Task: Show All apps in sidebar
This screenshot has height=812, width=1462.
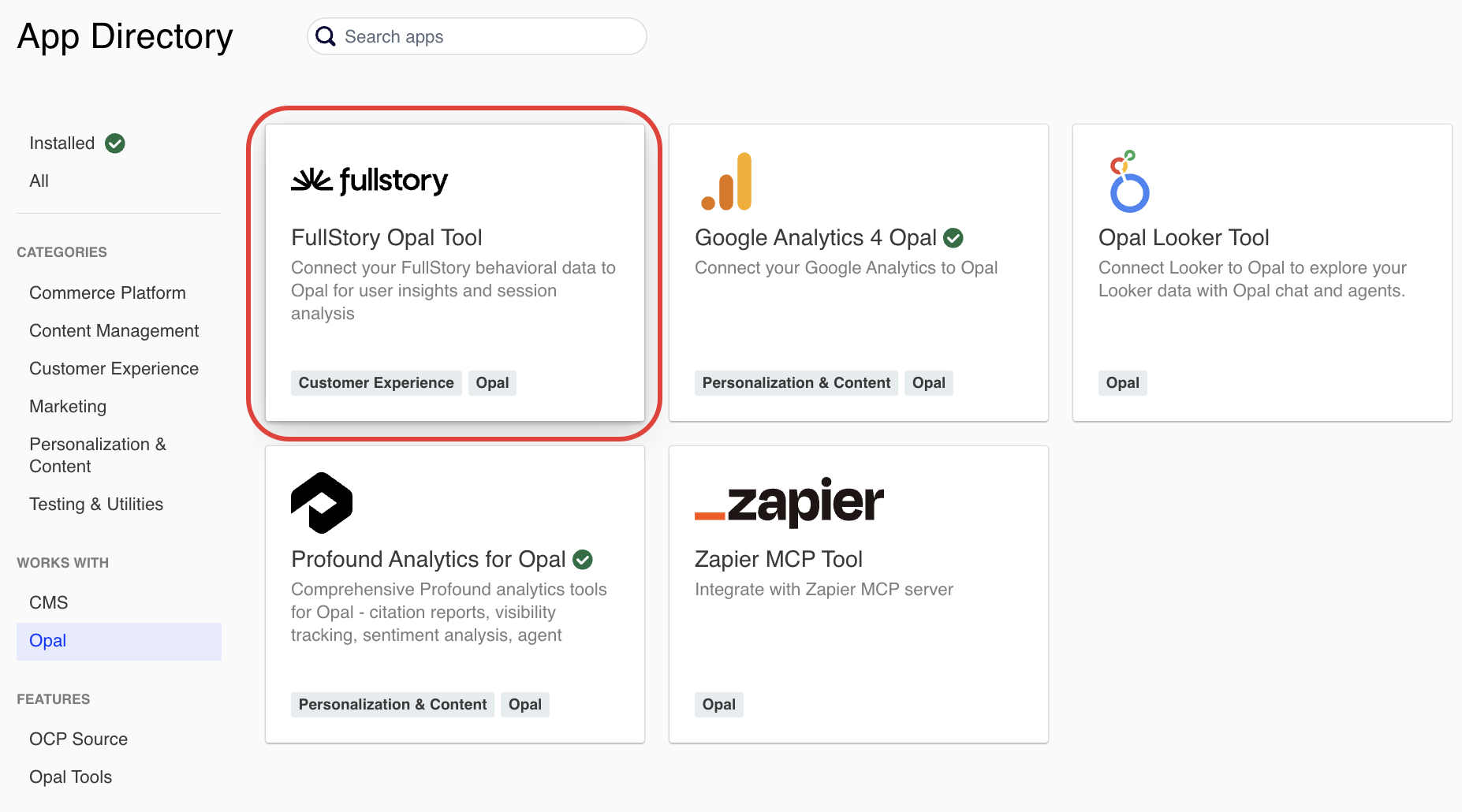Action: coord(39,181)
